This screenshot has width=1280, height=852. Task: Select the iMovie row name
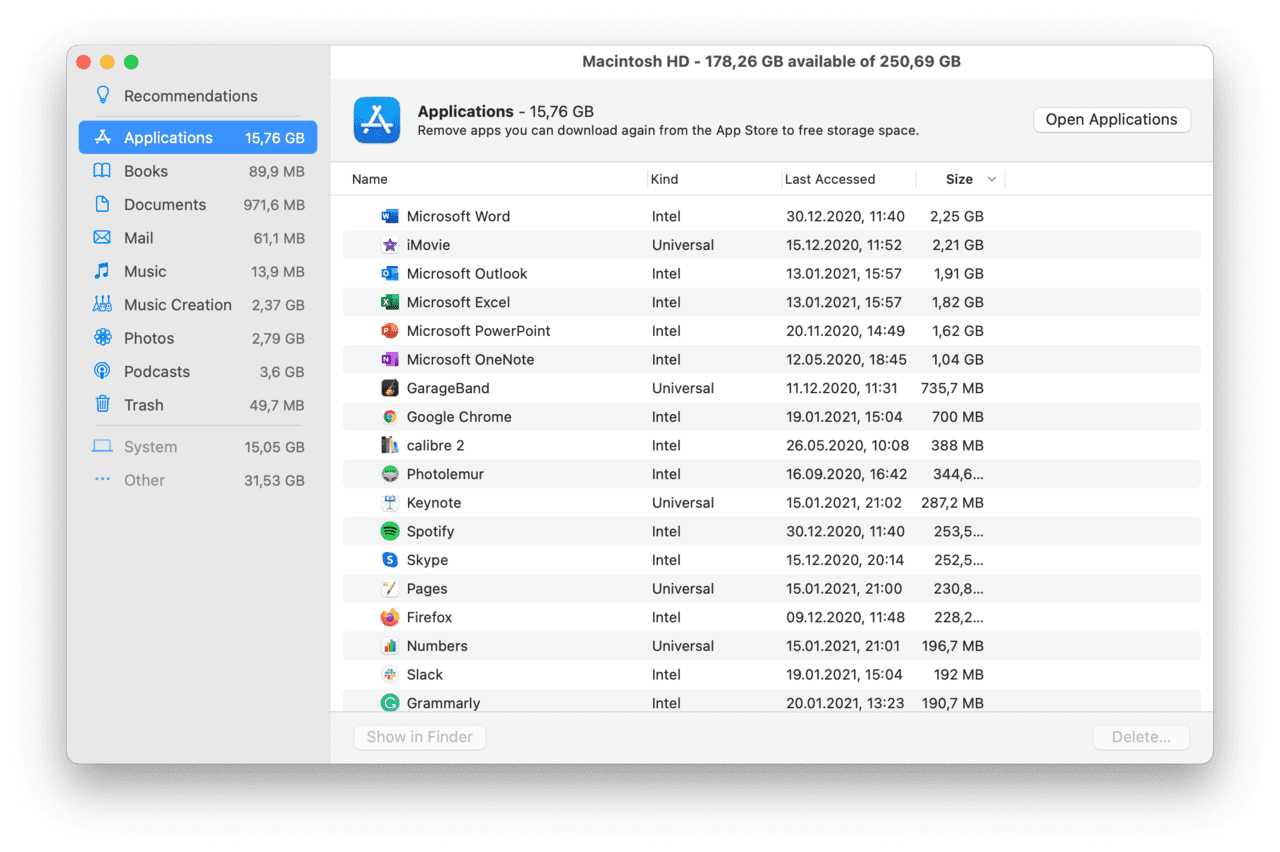click(x=428, y=245)
